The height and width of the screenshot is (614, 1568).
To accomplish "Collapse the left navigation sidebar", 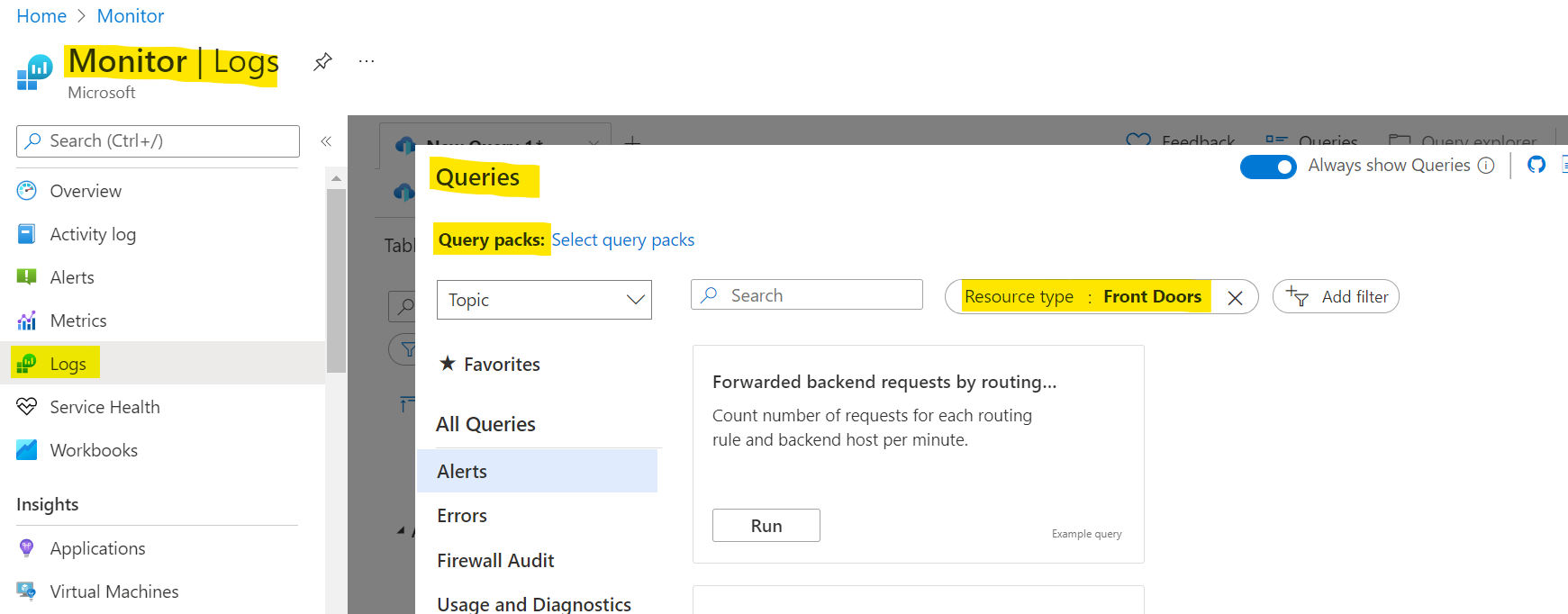I will pos(326,141).
